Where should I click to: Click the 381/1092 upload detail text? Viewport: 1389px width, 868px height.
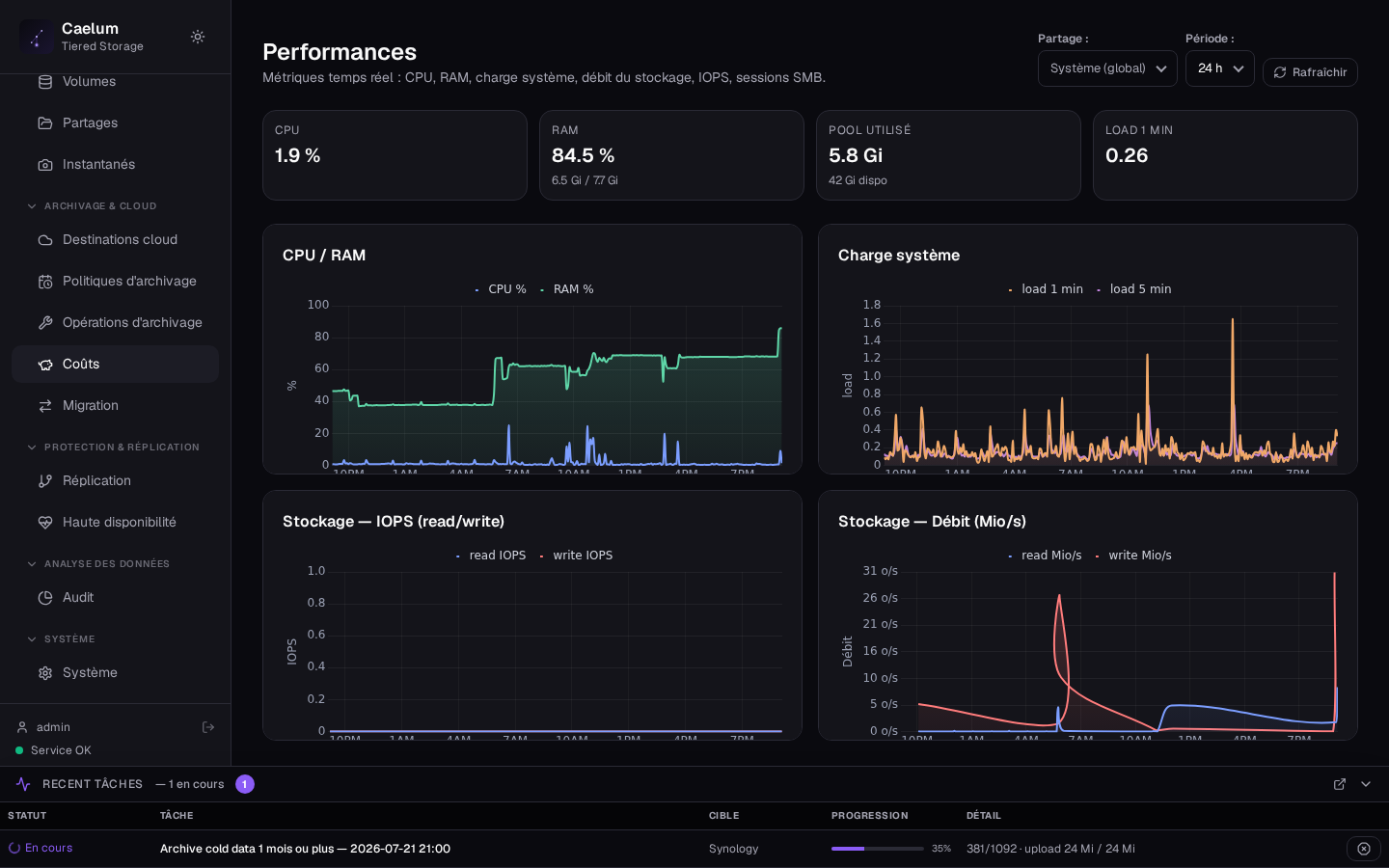(1050, 849)
